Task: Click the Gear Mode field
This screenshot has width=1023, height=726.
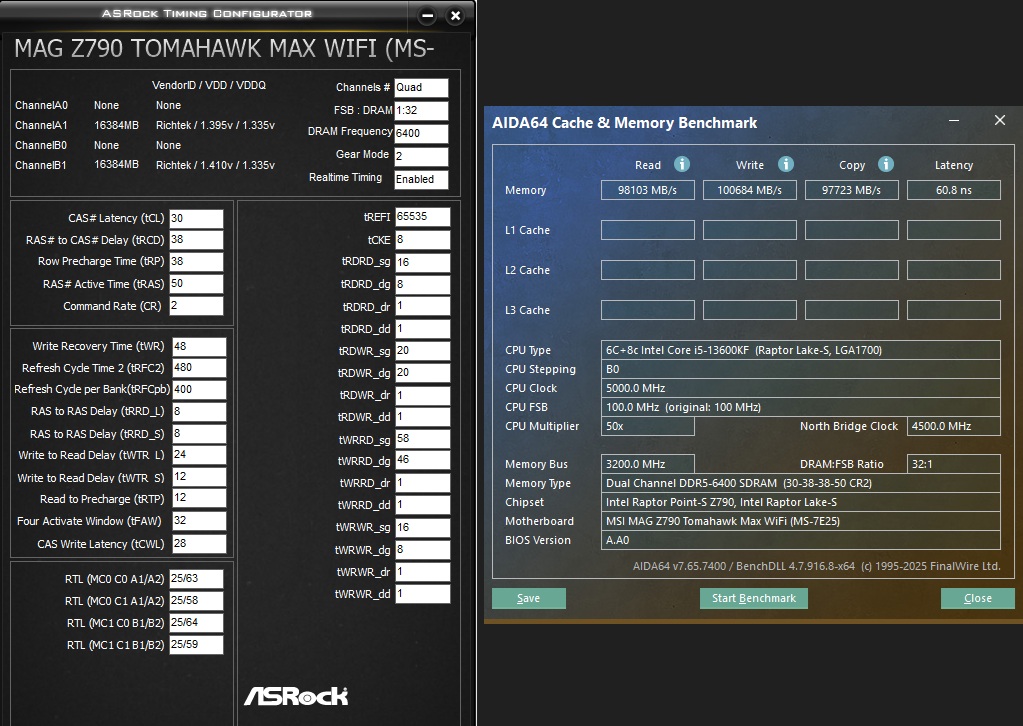Action: click(x=421, y=157)
